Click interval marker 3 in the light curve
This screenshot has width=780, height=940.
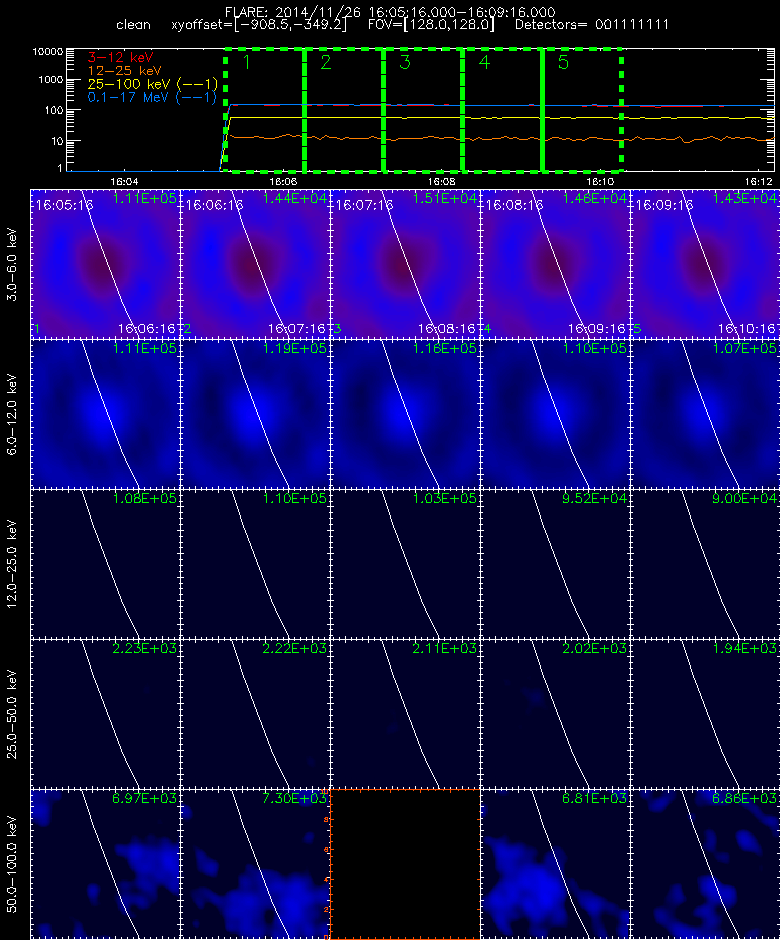click(405, 62)
